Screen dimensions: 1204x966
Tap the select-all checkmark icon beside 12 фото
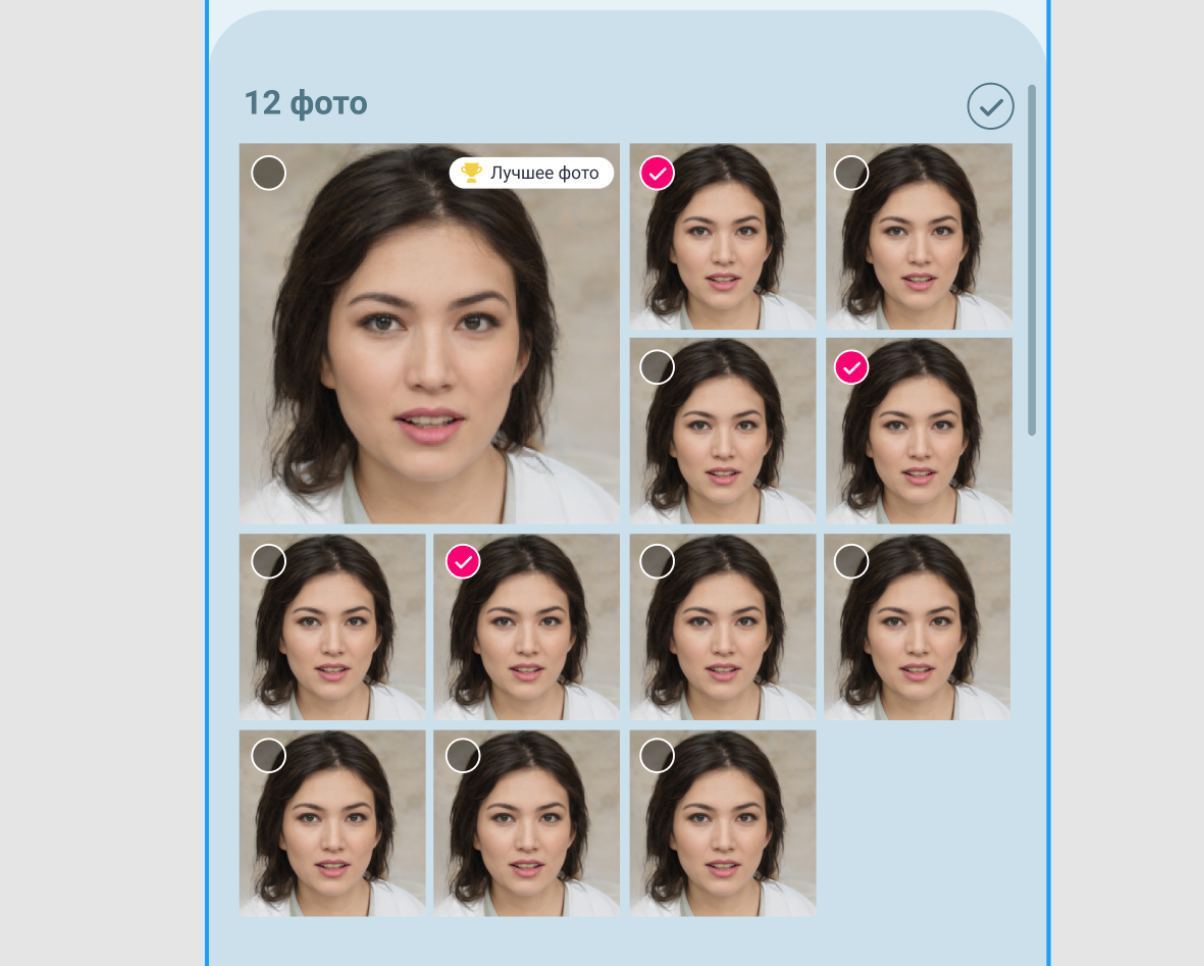990,106
